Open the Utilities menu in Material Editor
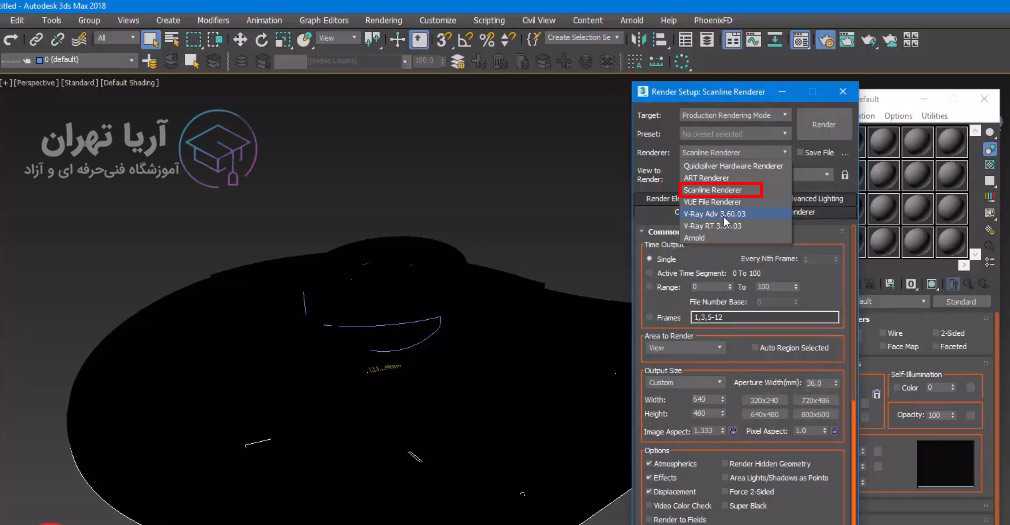 click(x=934, y=116)
